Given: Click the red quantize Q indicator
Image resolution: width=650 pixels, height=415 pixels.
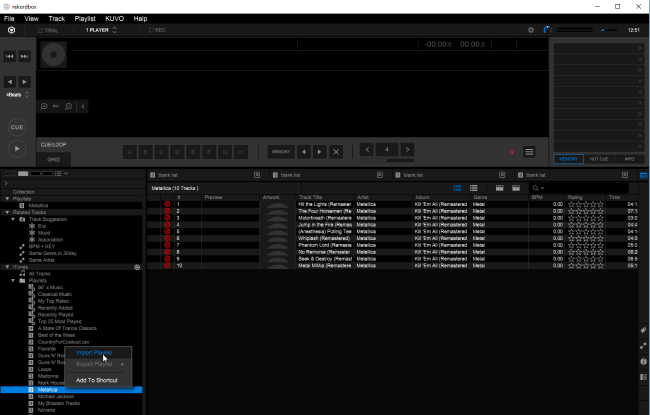Looking at the screenshot, I should [x=512, y=152].
